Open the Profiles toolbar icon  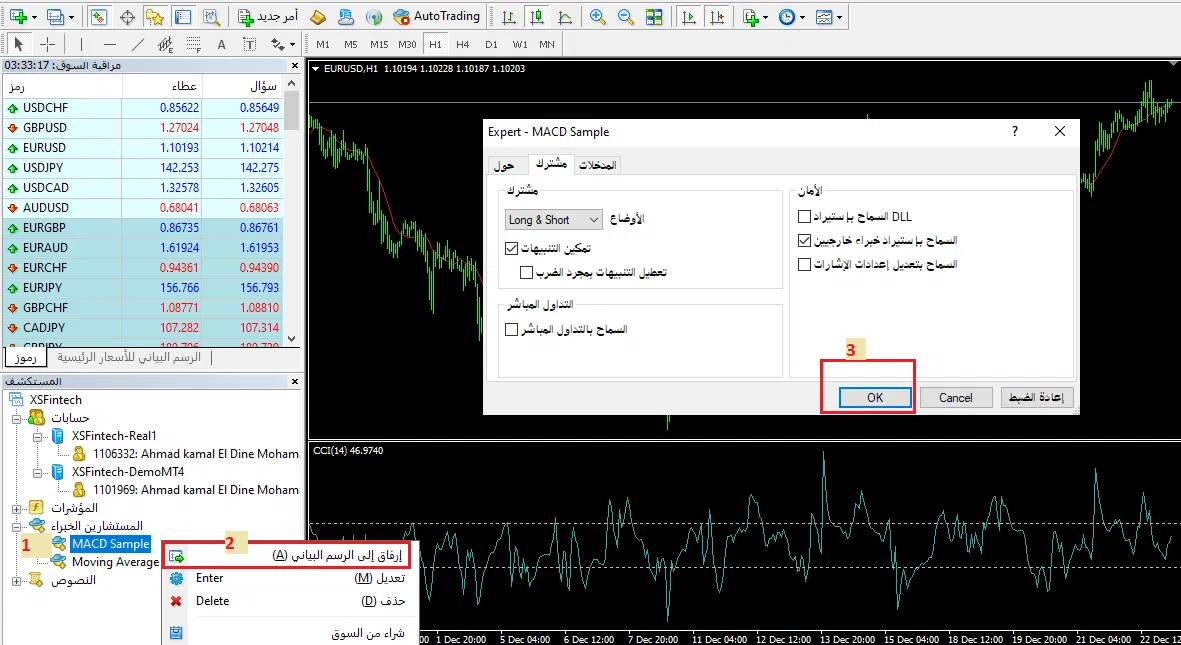coord(55,16)
